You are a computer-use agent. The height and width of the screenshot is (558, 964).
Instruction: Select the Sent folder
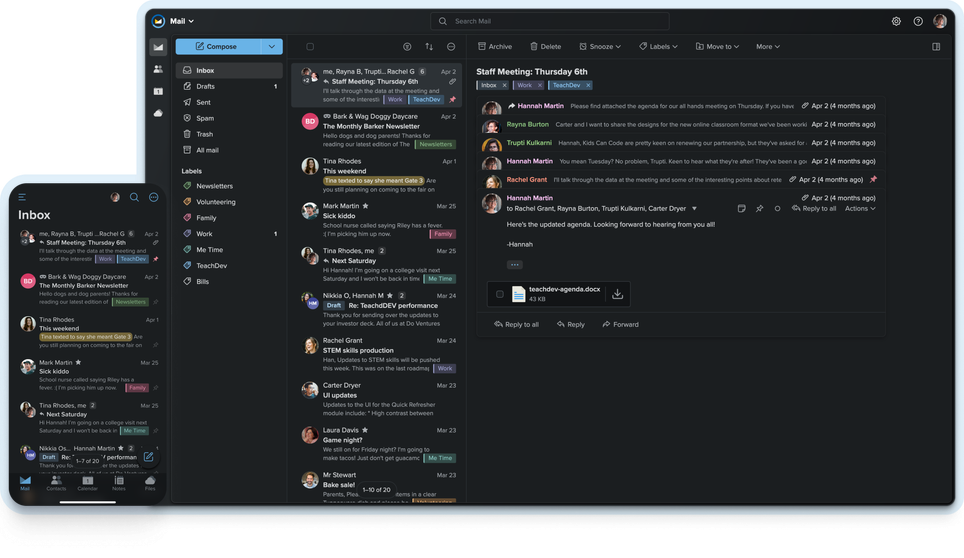click(x=229, y=103)
